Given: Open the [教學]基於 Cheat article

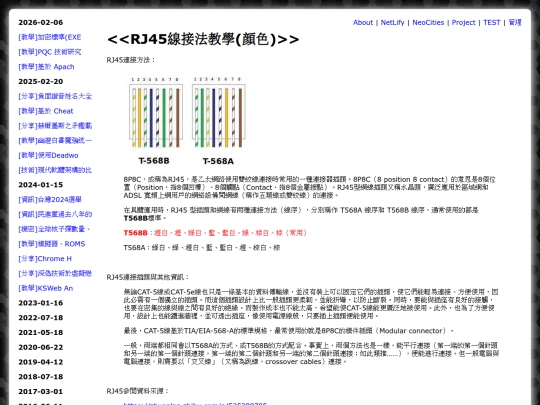Looking at the screenshot, I should click(46, 111).
